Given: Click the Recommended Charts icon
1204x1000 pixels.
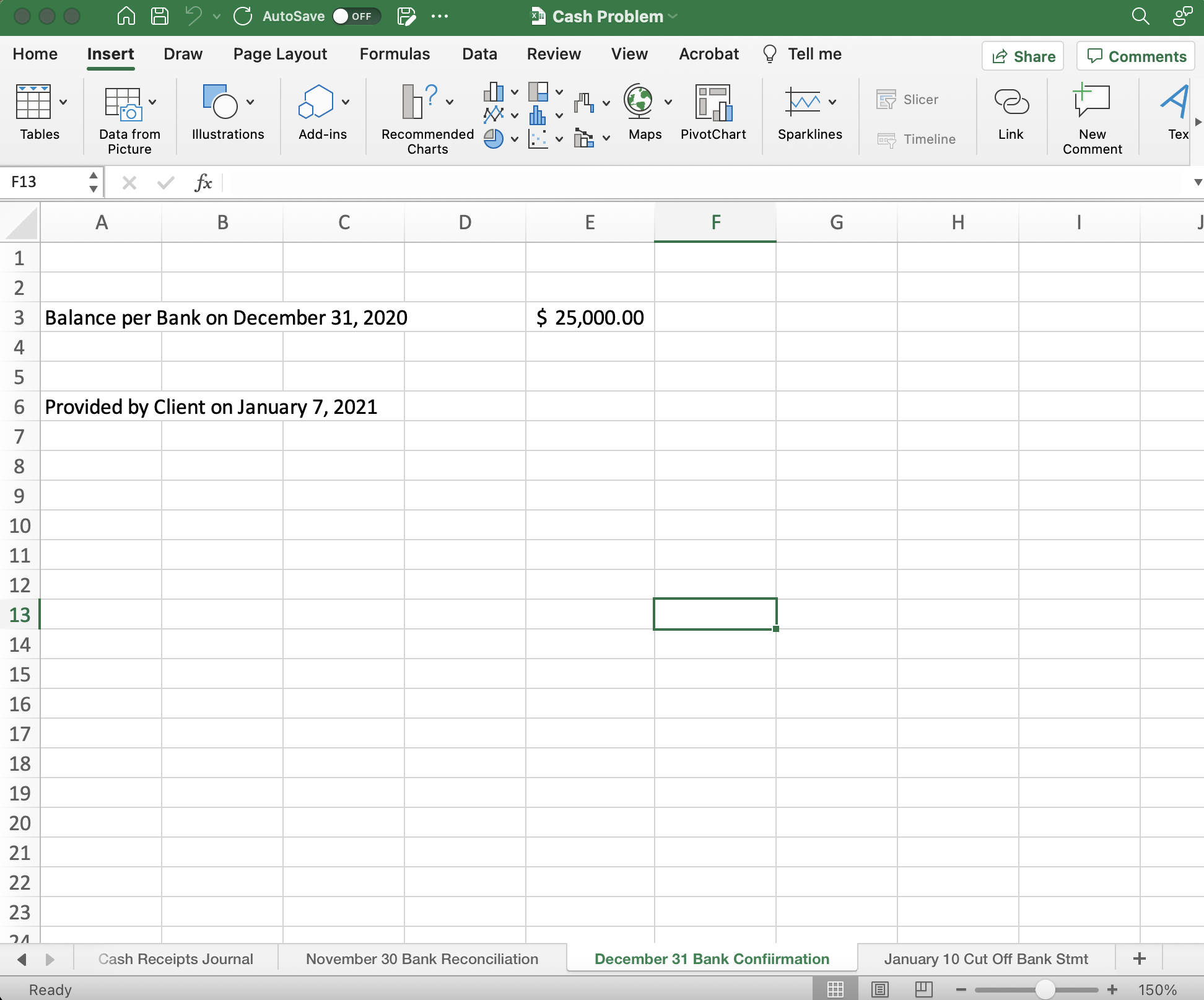Looking at the screenshot, I should point(420,102).
